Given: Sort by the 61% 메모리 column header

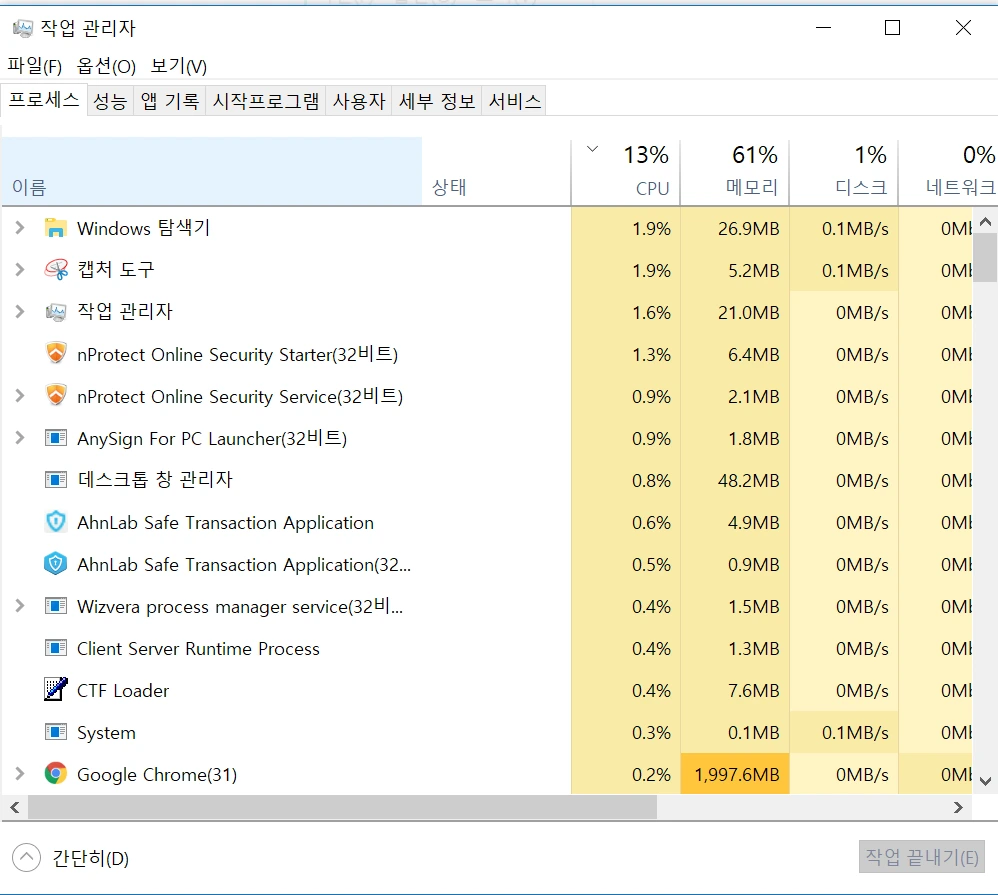Looking at the screenshot, I should [734, 171].
